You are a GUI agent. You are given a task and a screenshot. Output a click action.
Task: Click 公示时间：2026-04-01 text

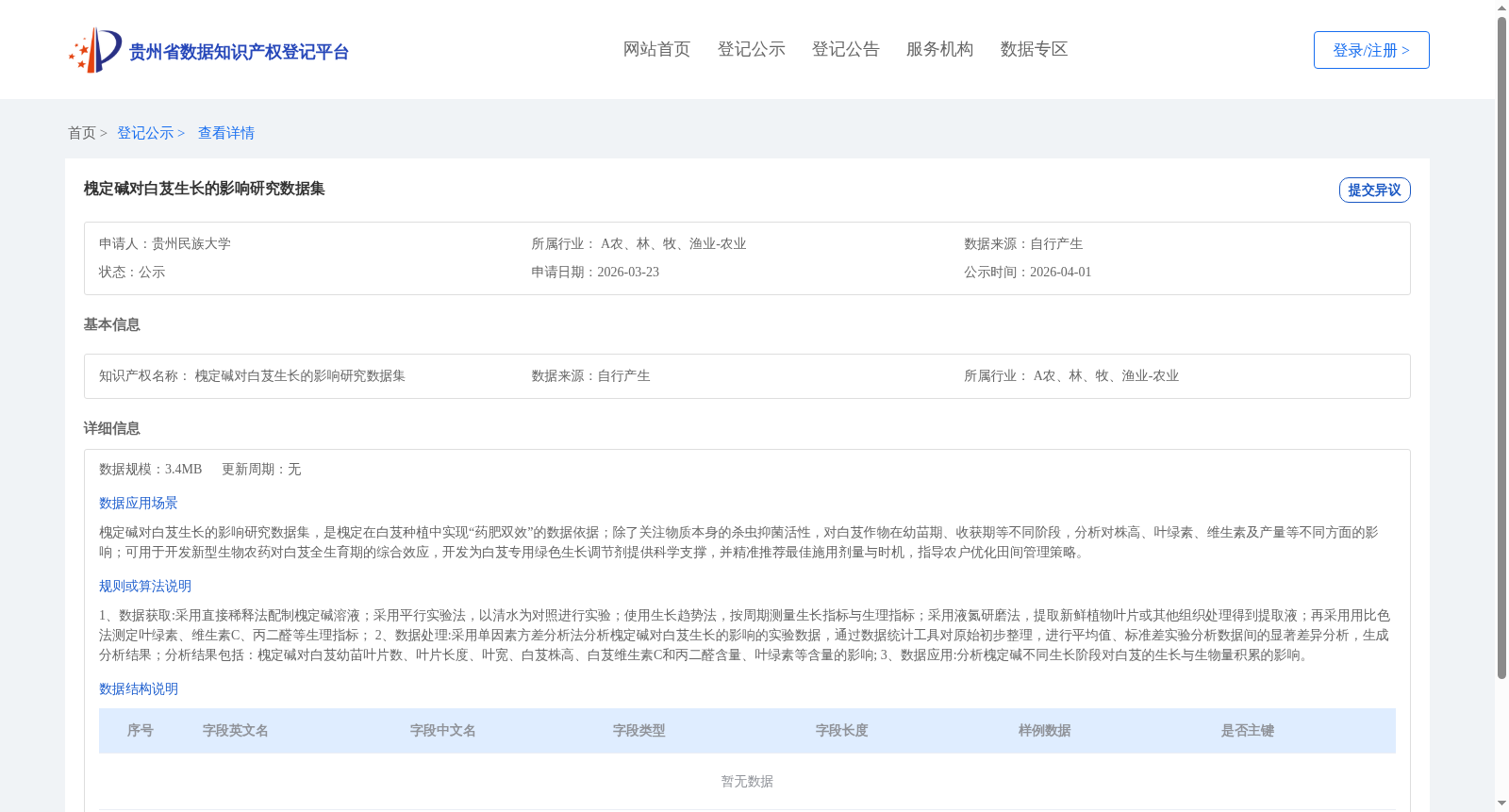(1027, 272)
